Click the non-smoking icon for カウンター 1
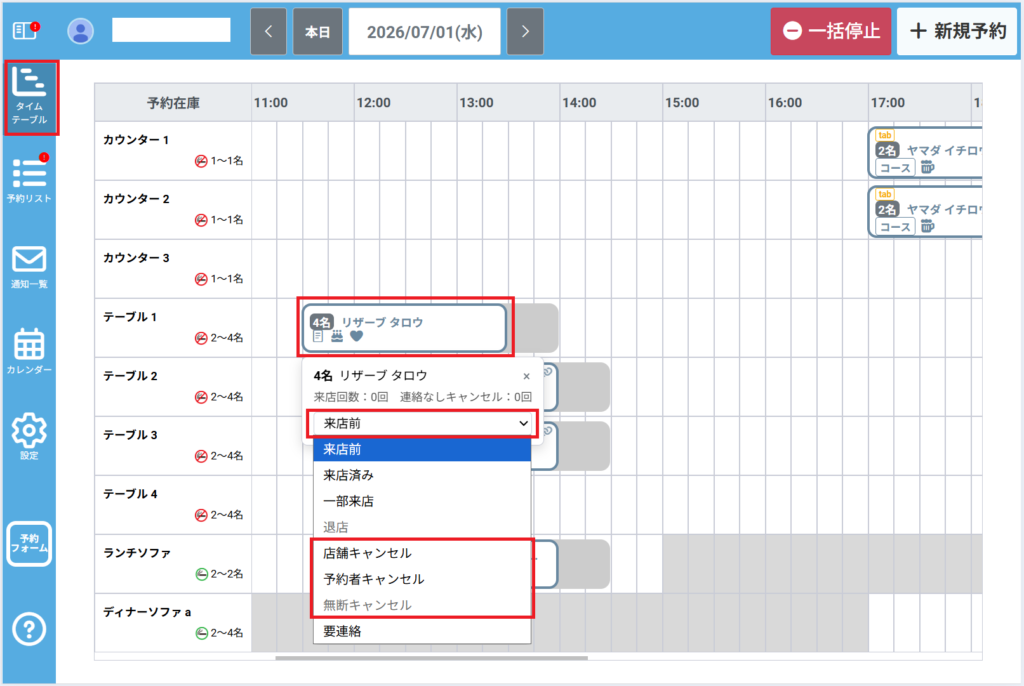 [x=201, y=161]
